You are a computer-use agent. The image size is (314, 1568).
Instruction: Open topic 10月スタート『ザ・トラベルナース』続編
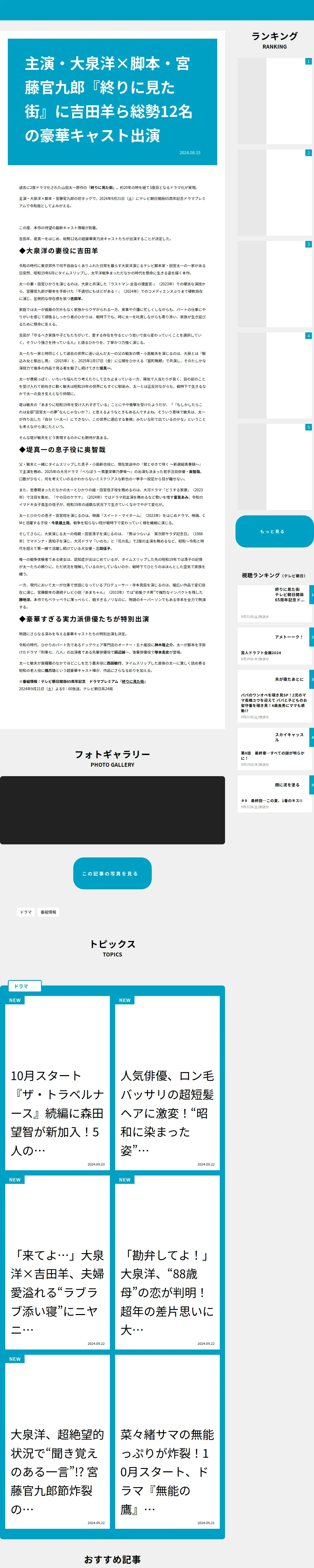click(57, 1083)
